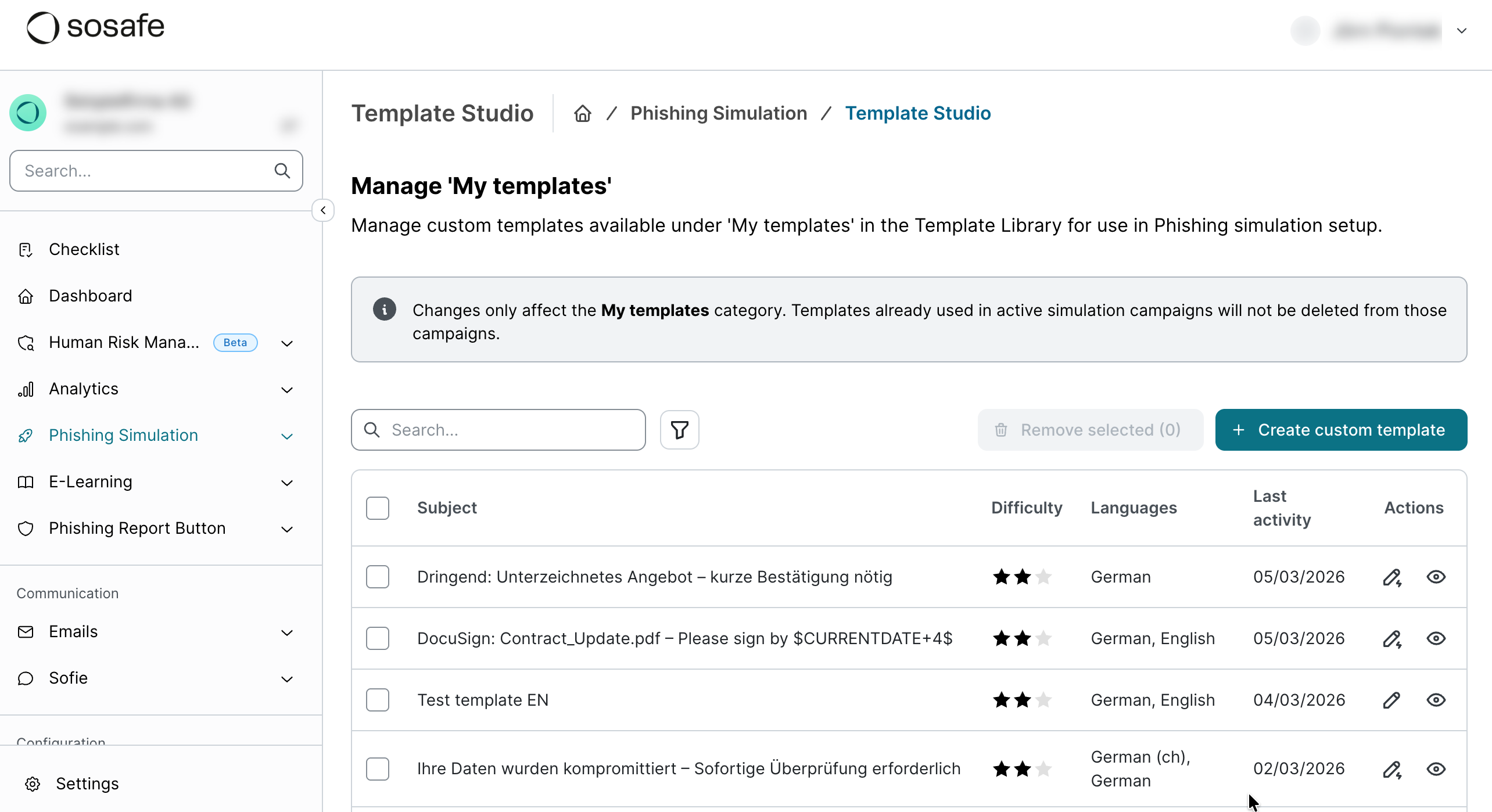Click the filter funnel icon
The width and height of the screenshot is (1492, 812).
pos(679,430)
